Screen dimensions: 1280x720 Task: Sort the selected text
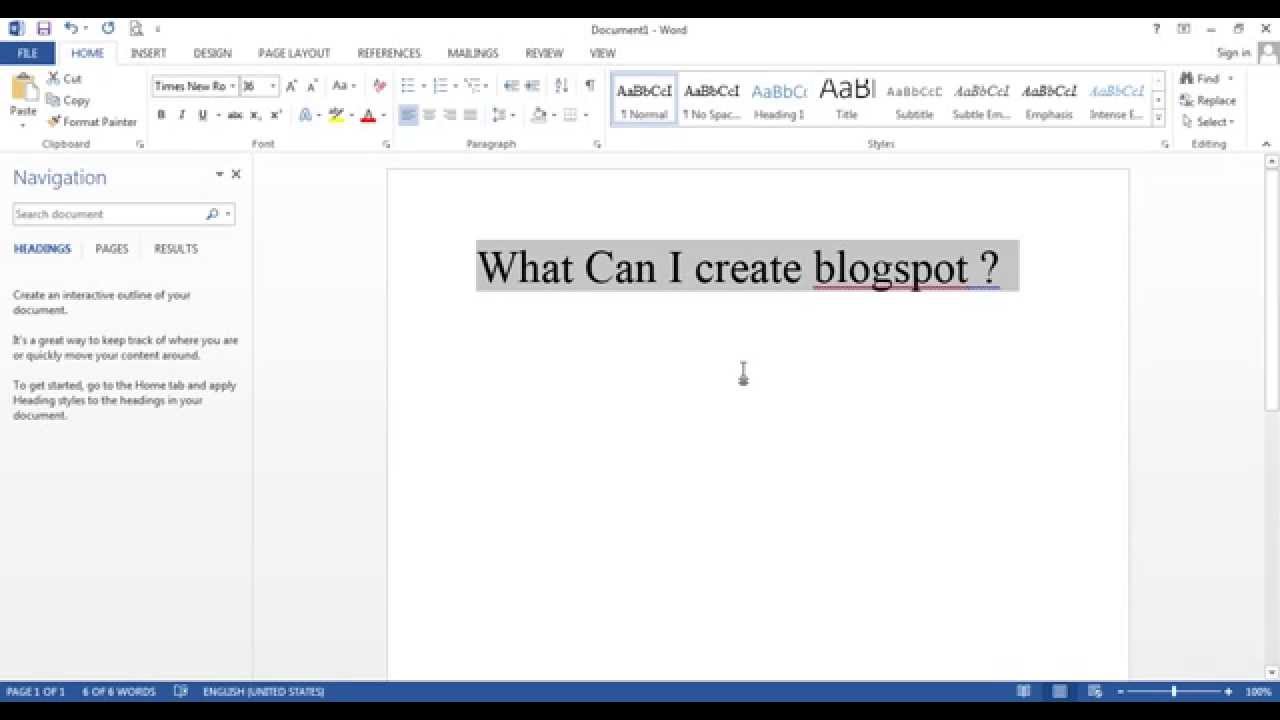(561, 86)
